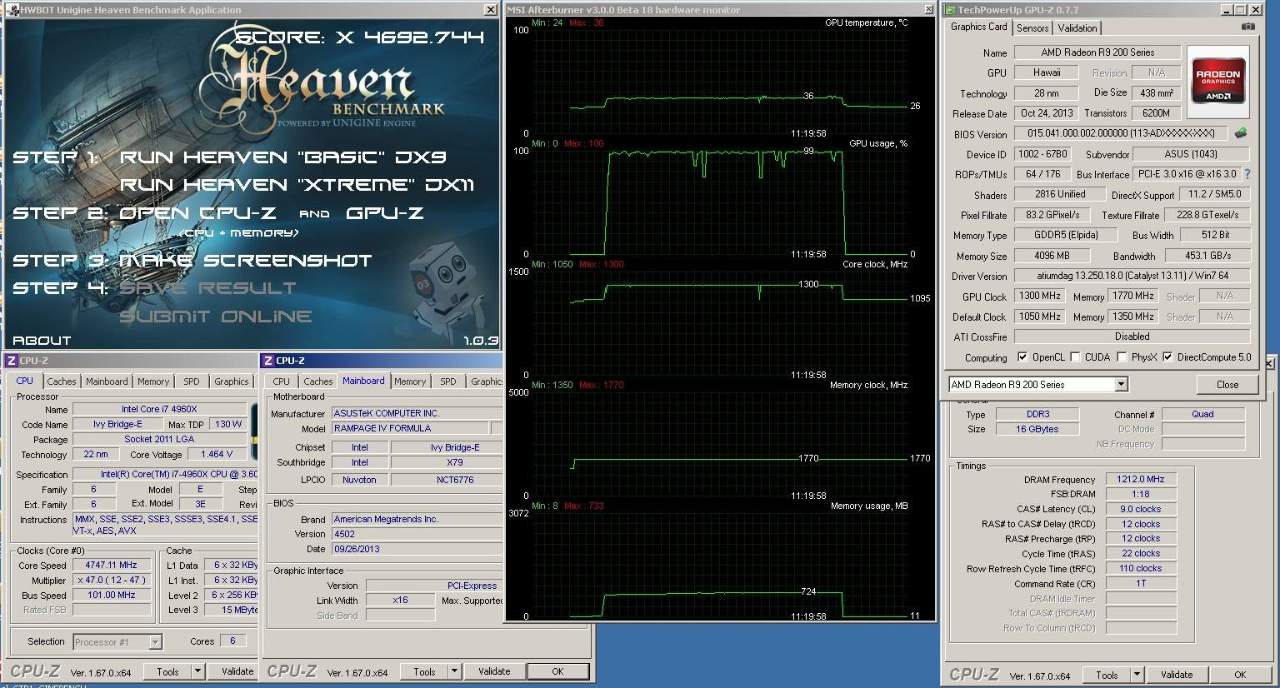Image resolution: width=1280 pixels, height=688 pixels.
Task: Click Submit Online in Heaven app
Action: tap(216, 317)
